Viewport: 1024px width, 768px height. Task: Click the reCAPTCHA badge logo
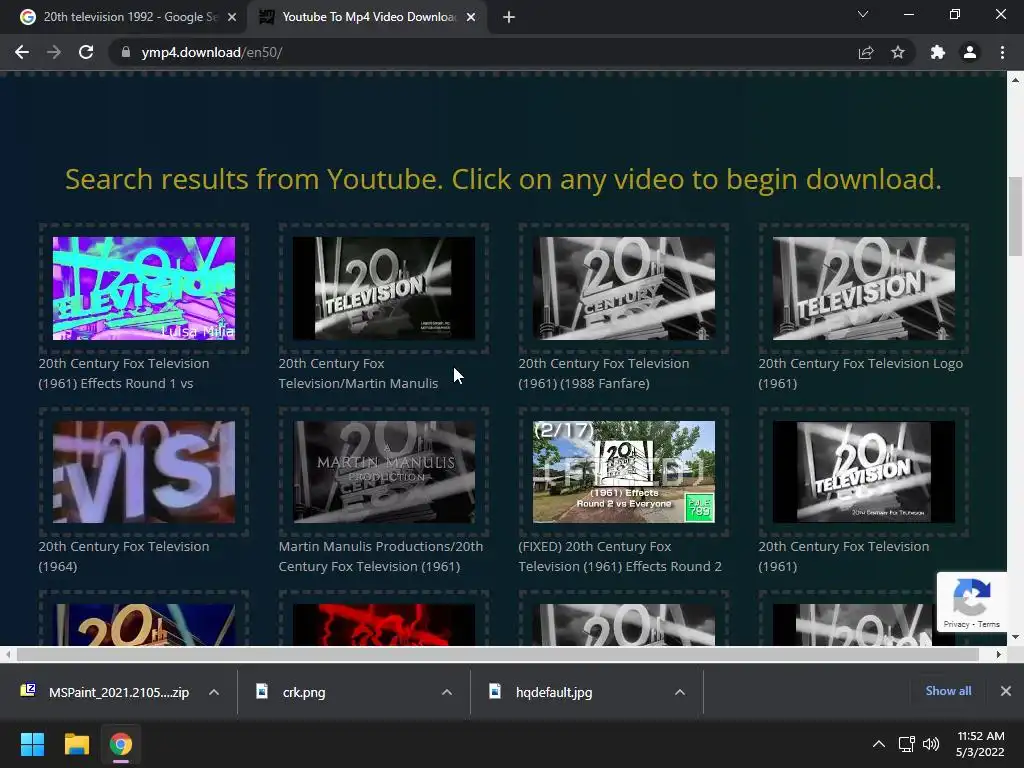pos(972,598)
